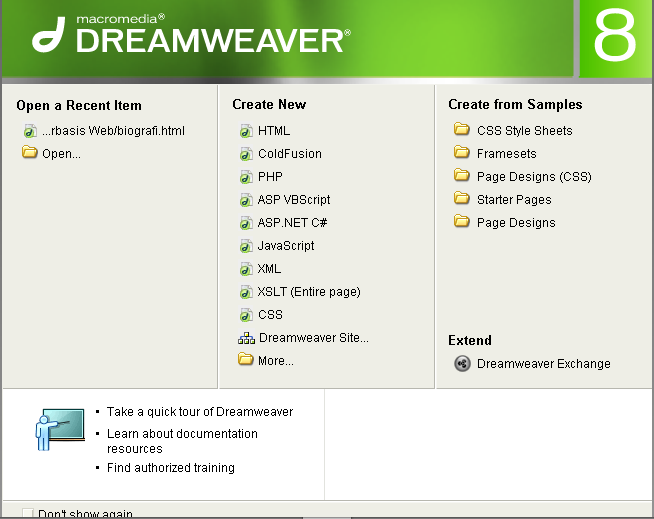Toggle the Don't show again checkbox
This screenshot has width=654, height=519.
(28, 513)
